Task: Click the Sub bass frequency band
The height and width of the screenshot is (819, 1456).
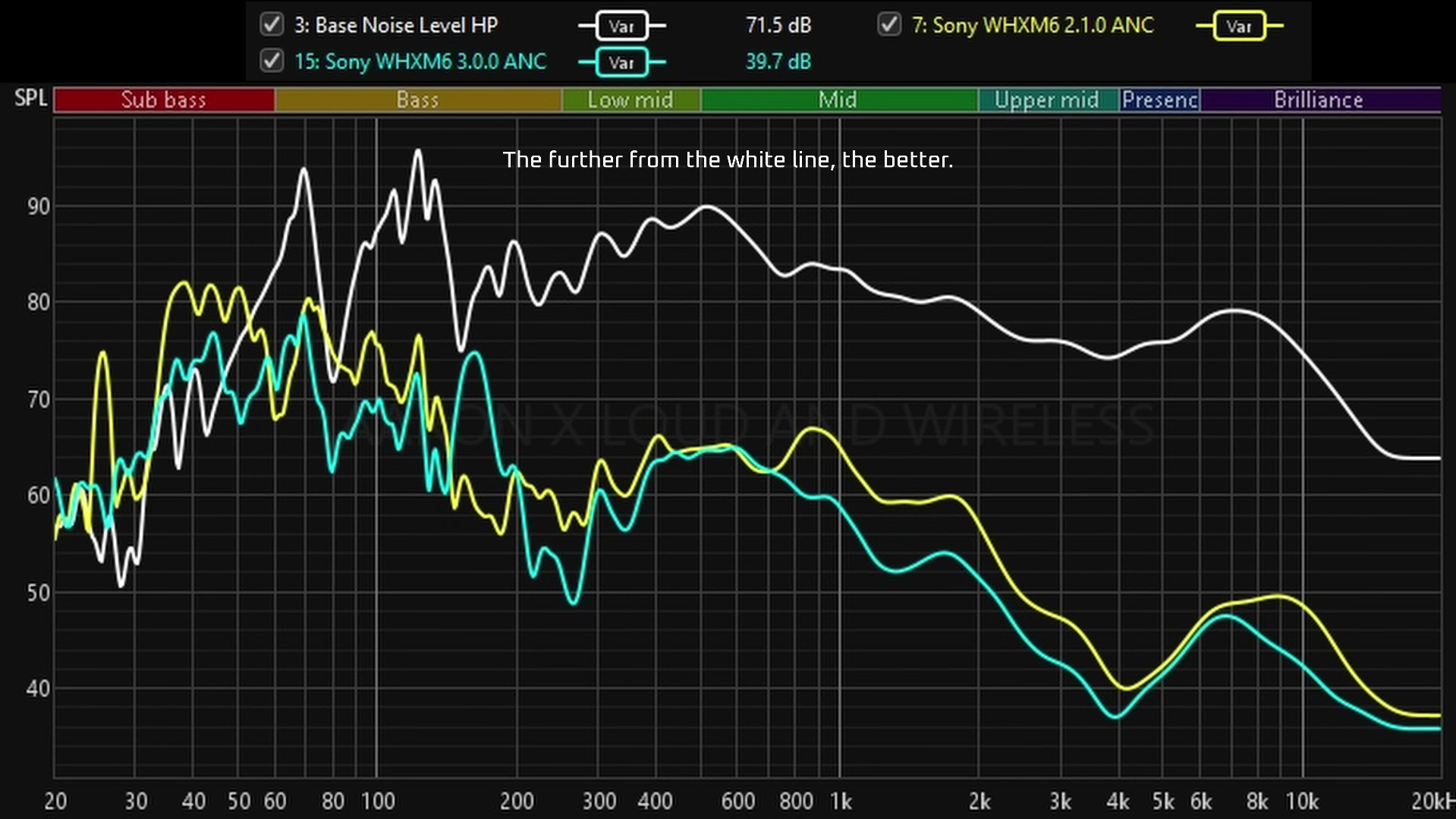Action: [164, 100]
